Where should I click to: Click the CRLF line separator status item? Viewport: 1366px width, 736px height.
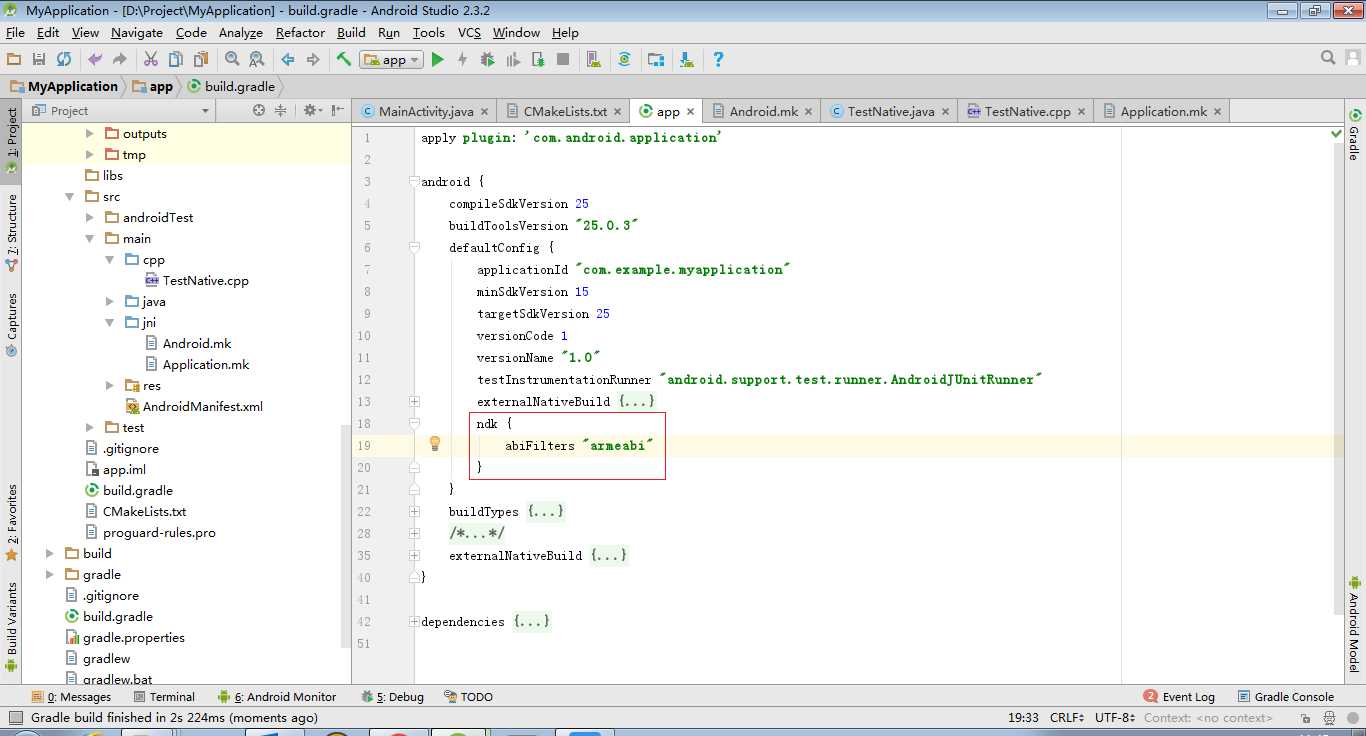[1067, 718]
